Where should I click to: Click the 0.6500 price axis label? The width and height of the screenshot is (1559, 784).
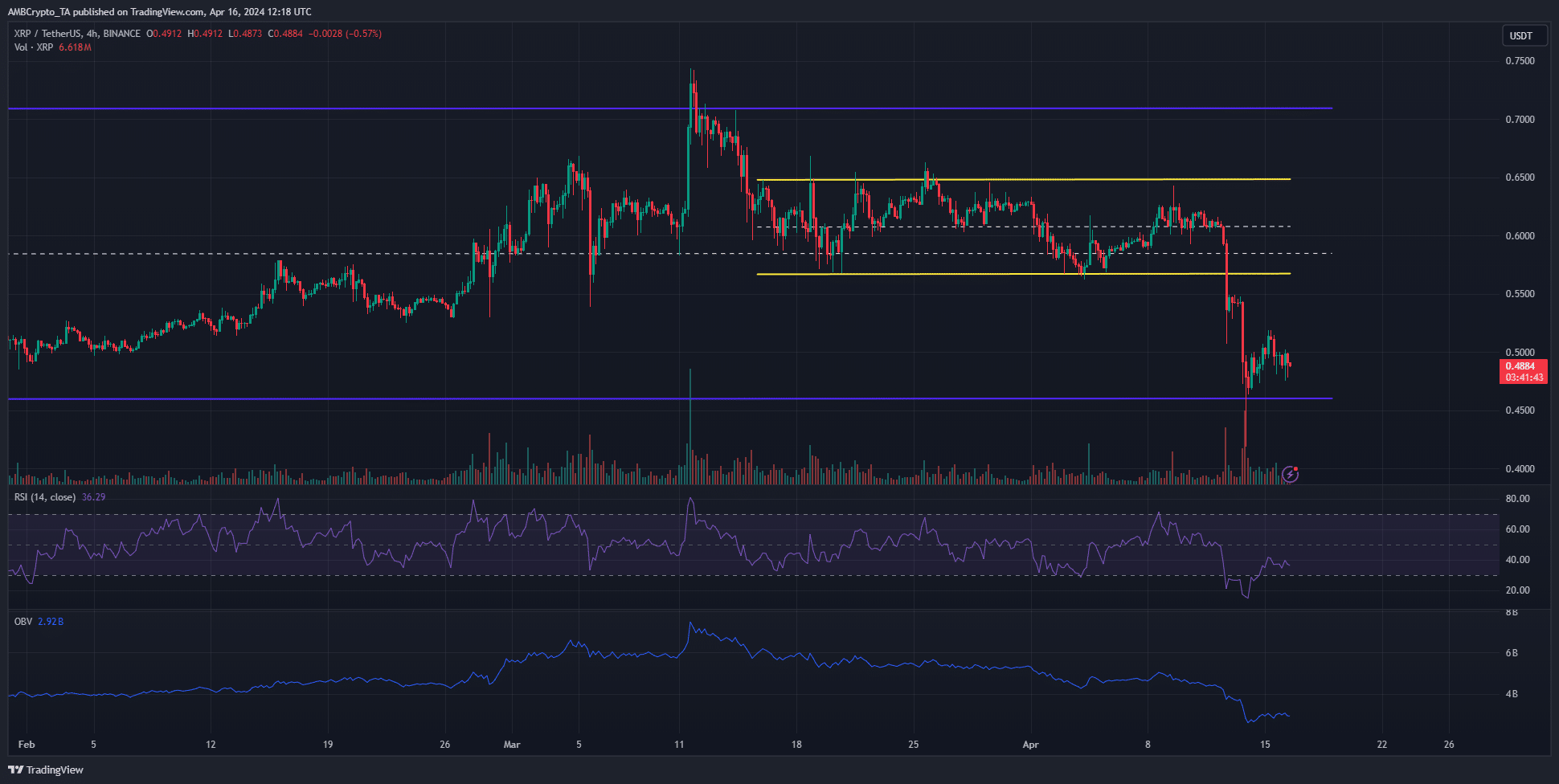[x=1520, y=178]
